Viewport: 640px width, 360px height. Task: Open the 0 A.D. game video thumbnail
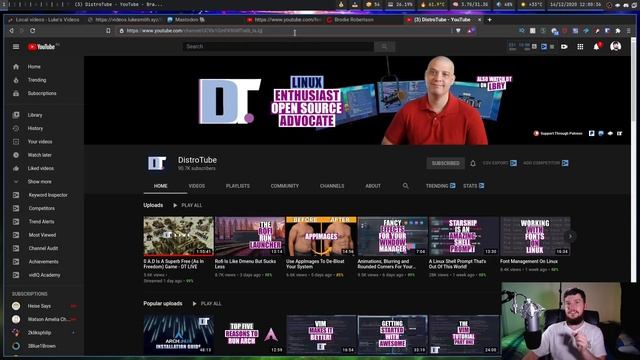(178, 236)
